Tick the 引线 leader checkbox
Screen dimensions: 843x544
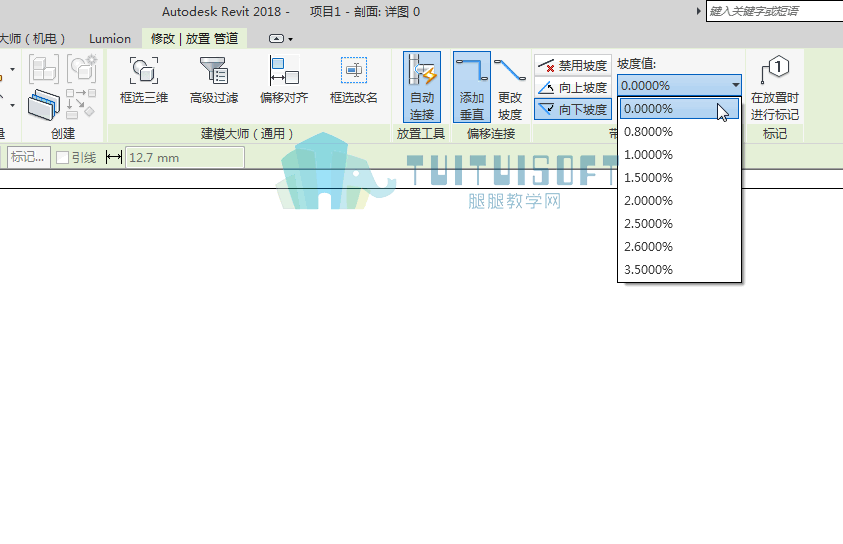(x=62, y=158)
